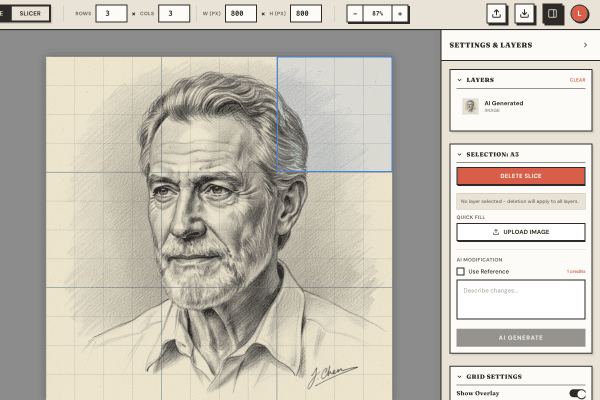Collapse the Selection: A3 section
Viewport: 600px width, 400px height.
tap(459, 155)
